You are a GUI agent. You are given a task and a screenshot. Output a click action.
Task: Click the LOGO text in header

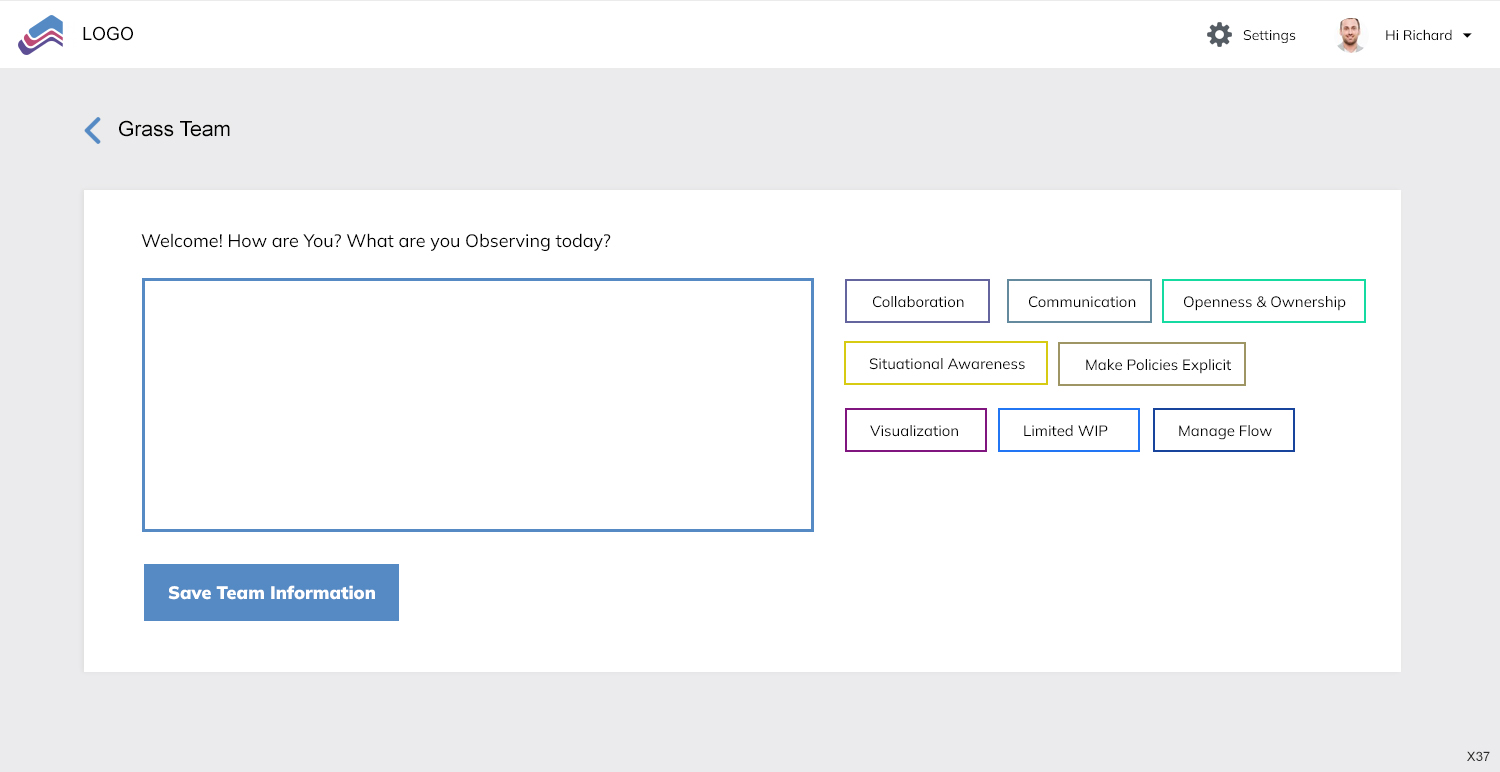pyautogui.click(x=108, y=34)
